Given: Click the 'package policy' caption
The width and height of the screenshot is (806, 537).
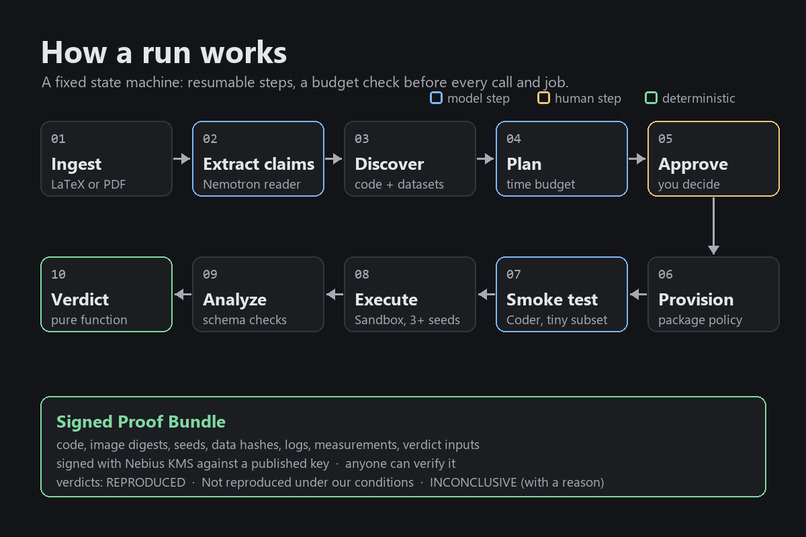Looking at the screenshot, I should pyautogui.click(x=700, y=320).
